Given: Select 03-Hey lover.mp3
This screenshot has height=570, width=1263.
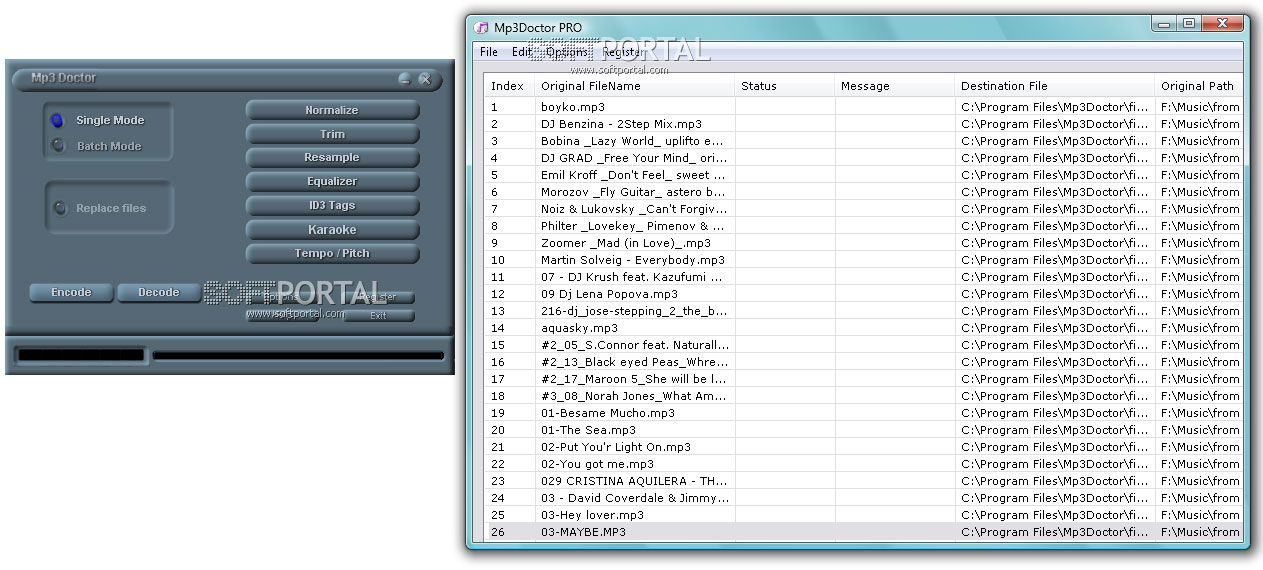Looking at the screenshot, I should [x=863, y=515].
